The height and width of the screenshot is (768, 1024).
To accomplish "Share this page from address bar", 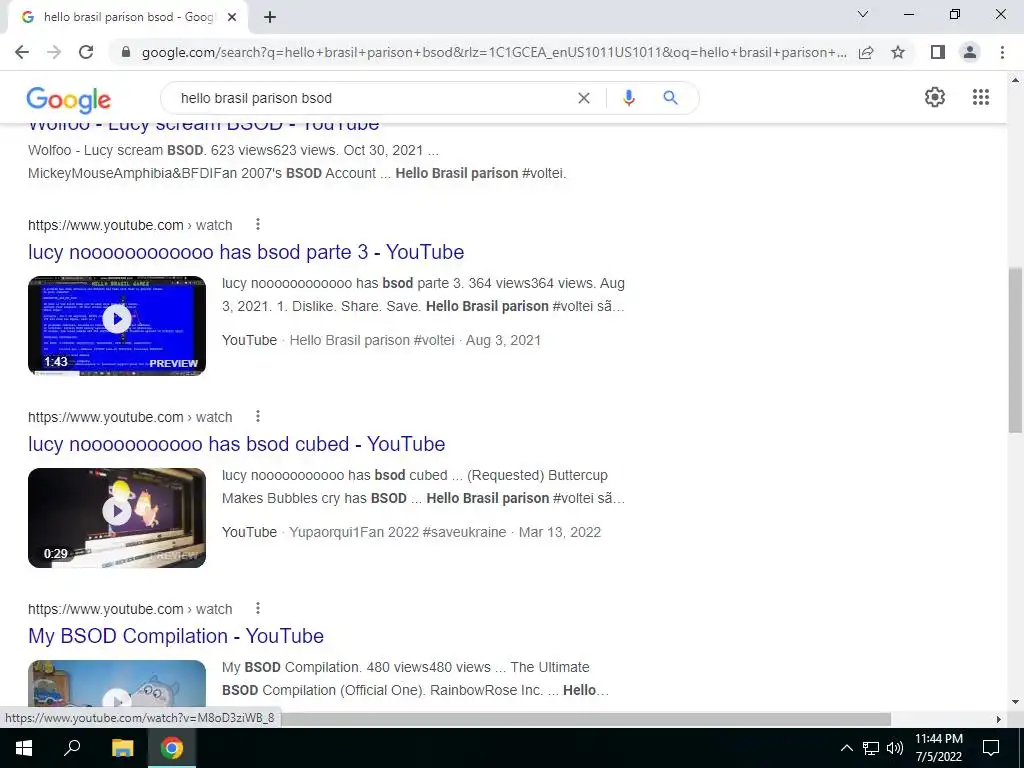I will click(866, 52).
